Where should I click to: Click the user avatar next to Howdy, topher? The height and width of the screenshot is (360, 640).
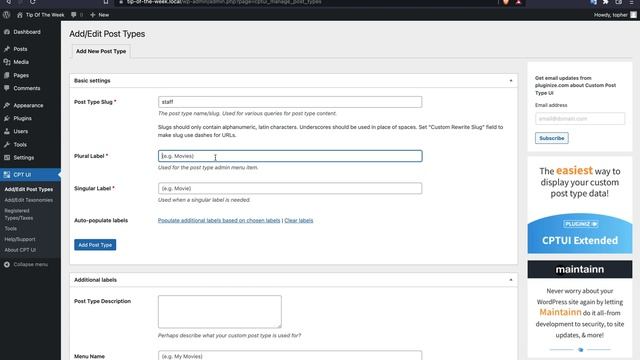tap(633, 15)
